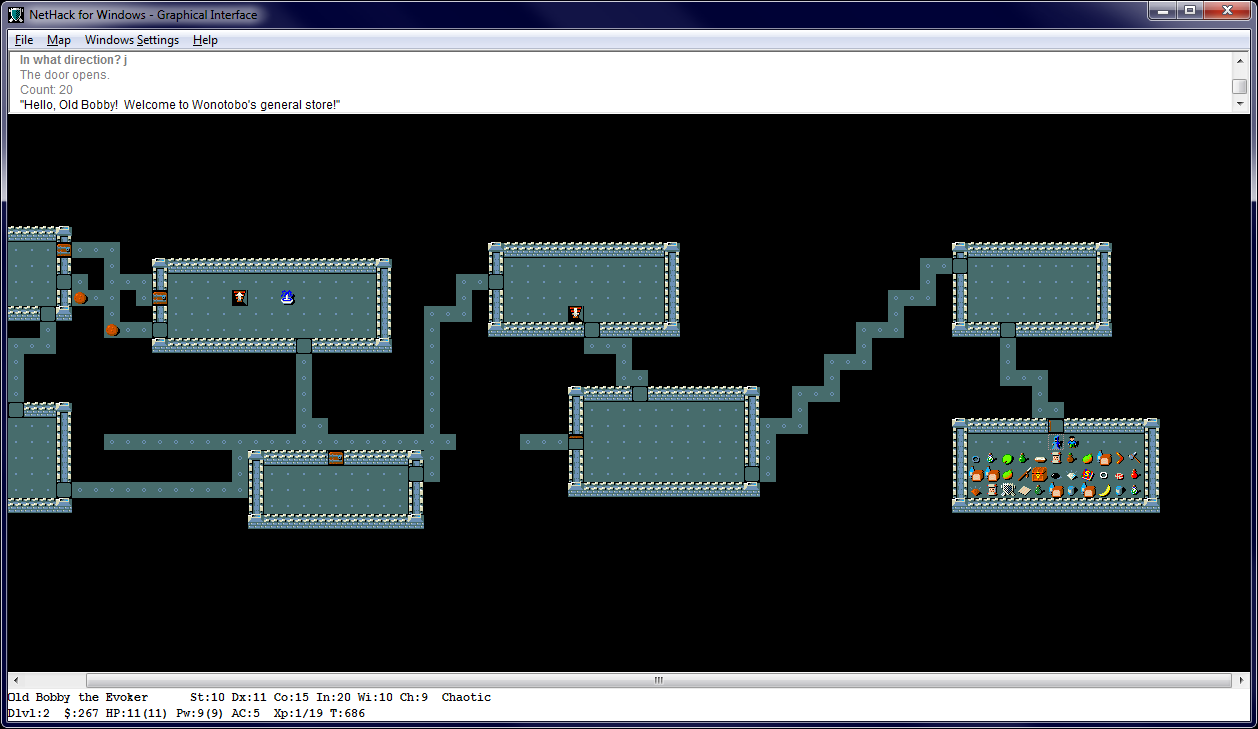Click the boulder next to the leftmost room
The height and width of the screenshot is (729, 1258).
[80, 298]
